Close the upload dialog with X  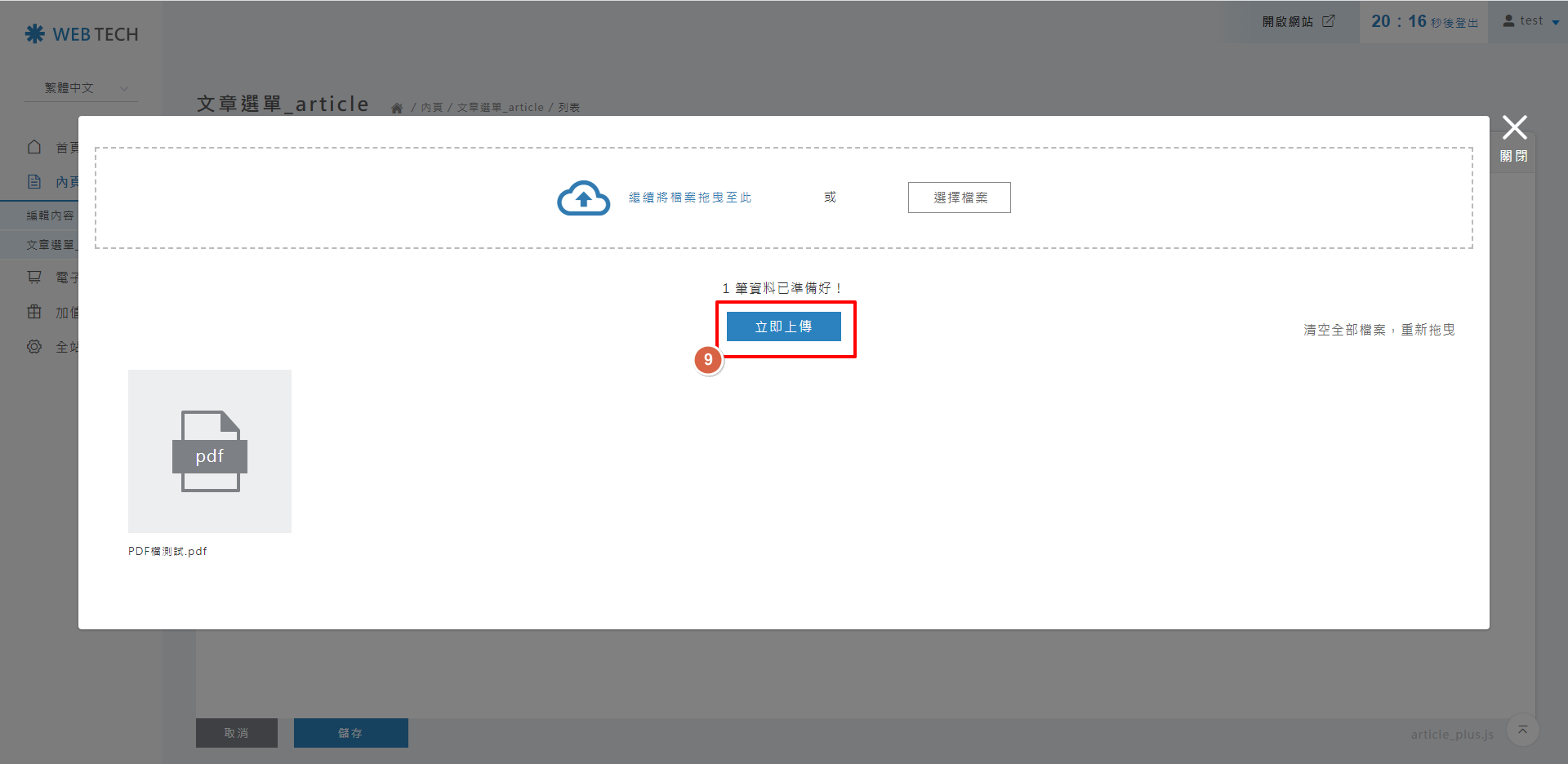1514,128
